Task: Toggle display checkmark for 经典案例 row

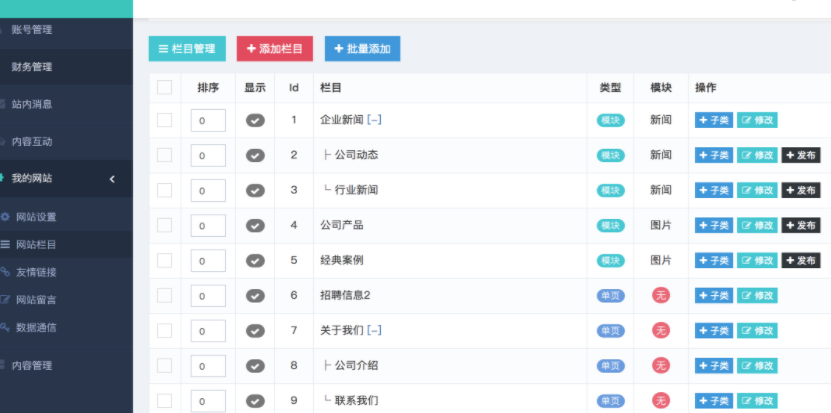Action: (x=255, y=260)
